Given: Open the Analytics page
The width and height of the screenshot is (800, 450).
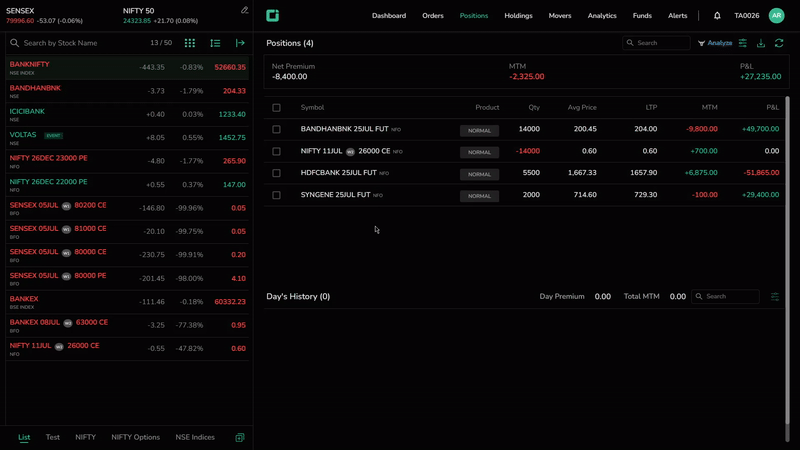Looking at the screenshot, I should (602, 16).
